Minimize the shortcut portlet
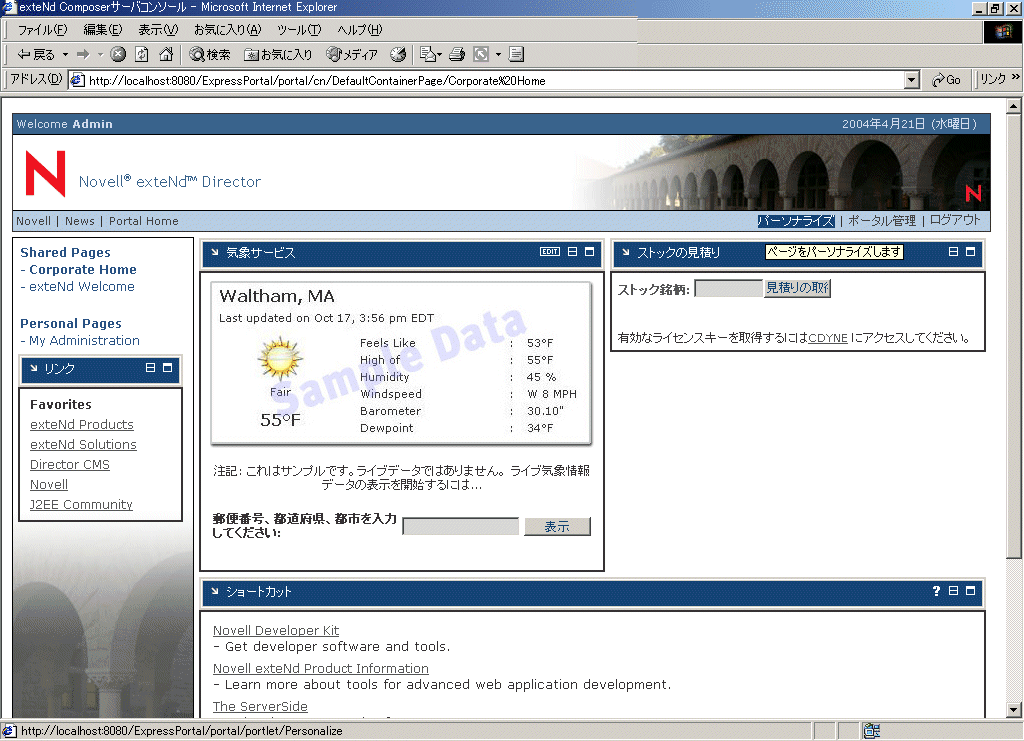 [x=953, y=591]
